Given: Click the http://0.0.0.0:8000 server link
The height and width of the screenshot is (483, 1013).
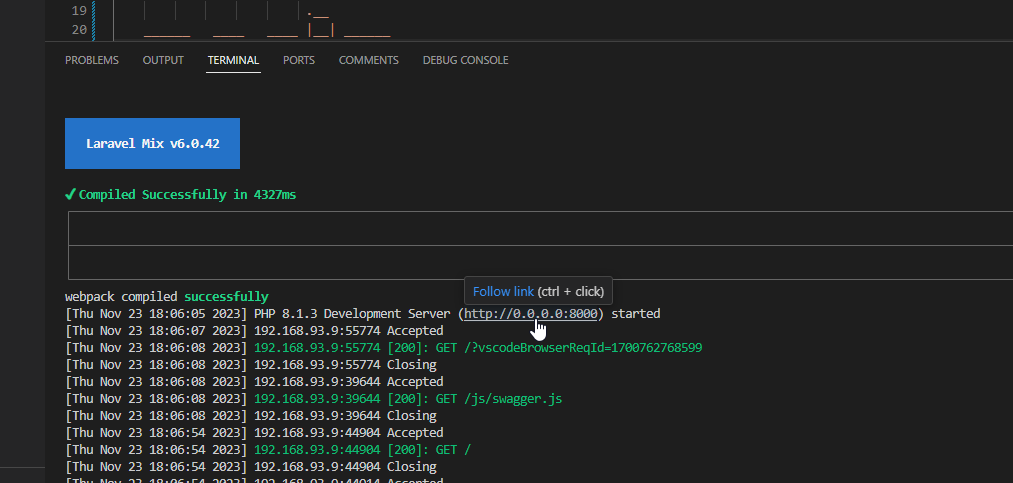Looking at the screenshot, I should pyautogui.click(x=531, y=314).
